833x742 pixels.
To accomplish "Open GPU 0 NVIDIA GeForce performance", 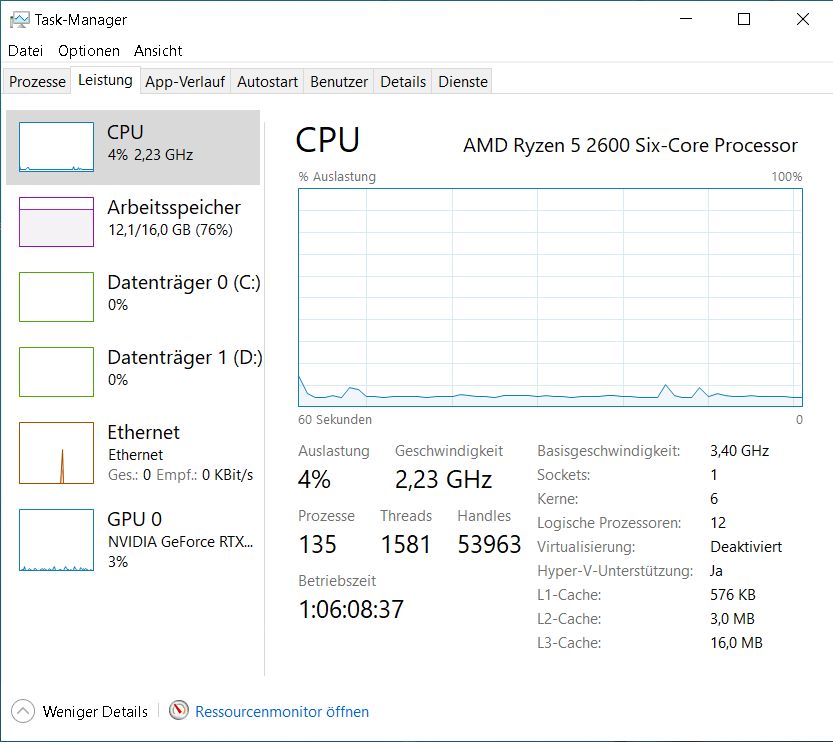I will (56, 540).
